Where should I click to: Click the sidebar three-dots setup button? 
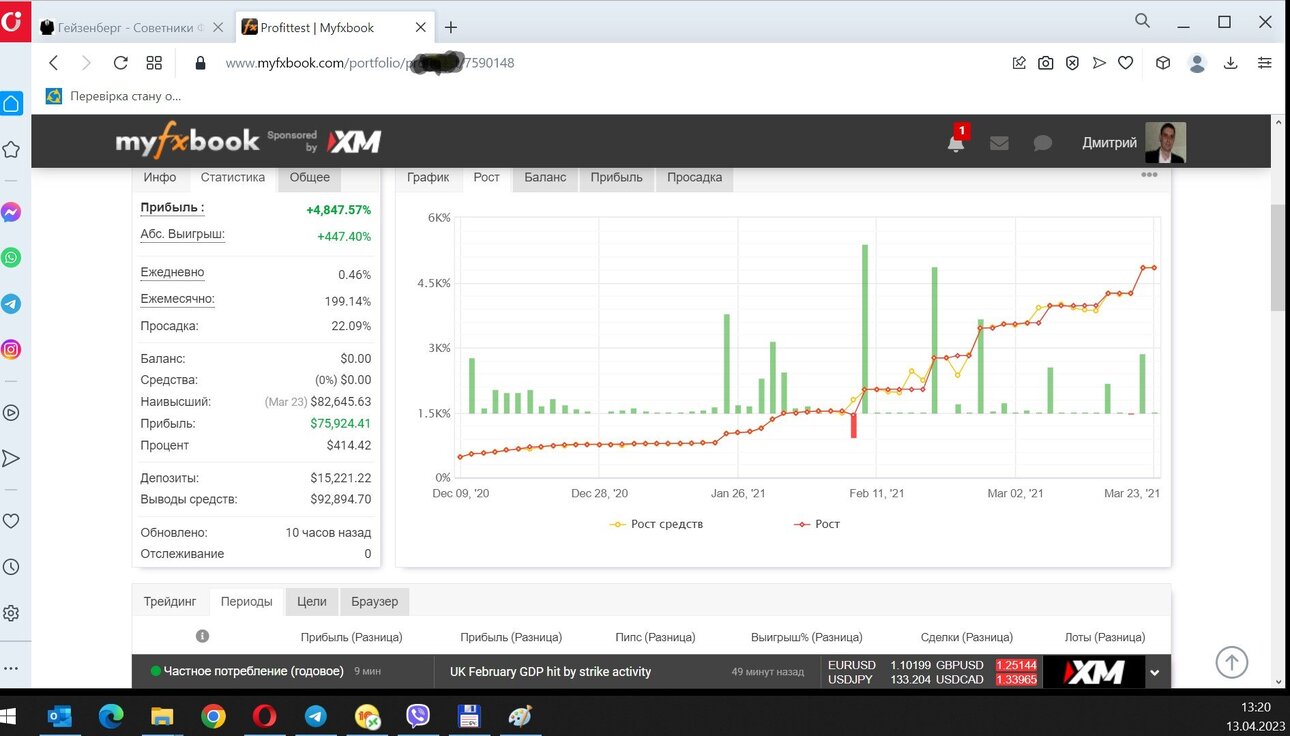click(x=11, y=668)
